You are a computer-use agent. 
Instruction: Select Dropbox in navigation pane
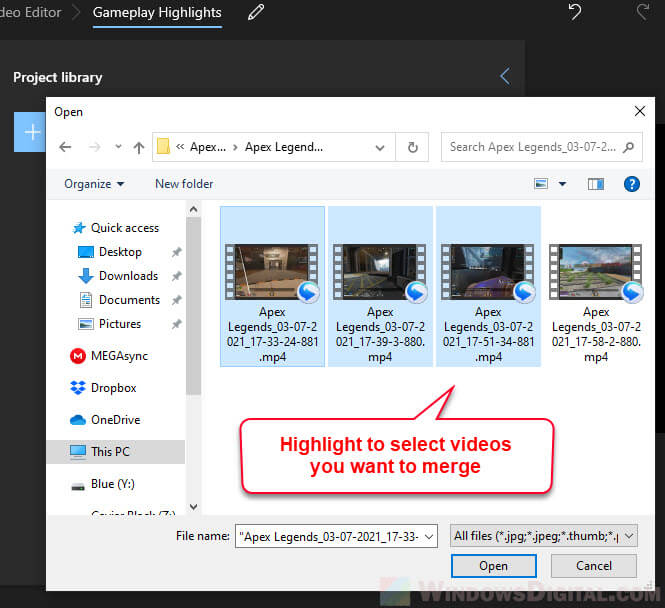pyautogui.click(x=103, y=388)
